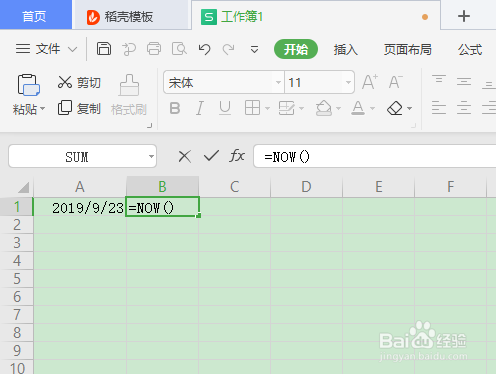This screenshot has height=374, width=496.
Task: Select column D header
Action: (306, 187)
